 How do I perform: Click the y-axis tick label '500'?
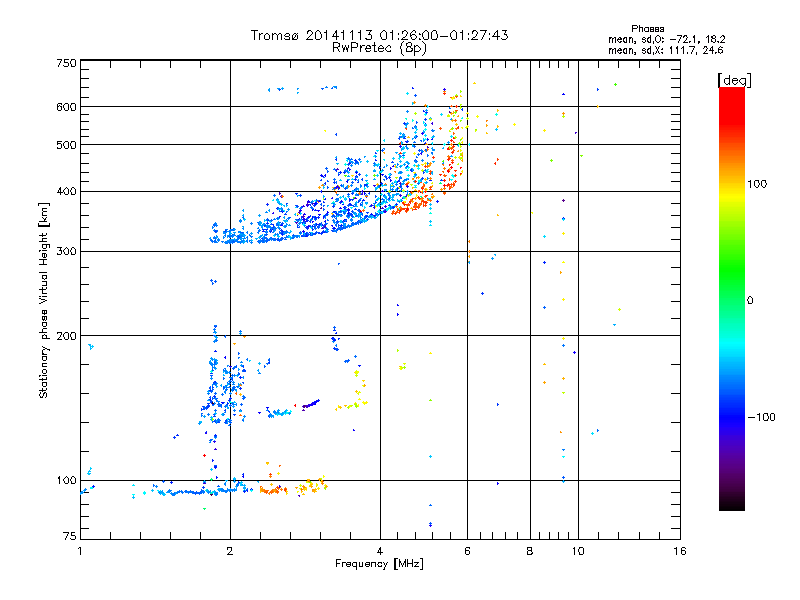[66, 145]
